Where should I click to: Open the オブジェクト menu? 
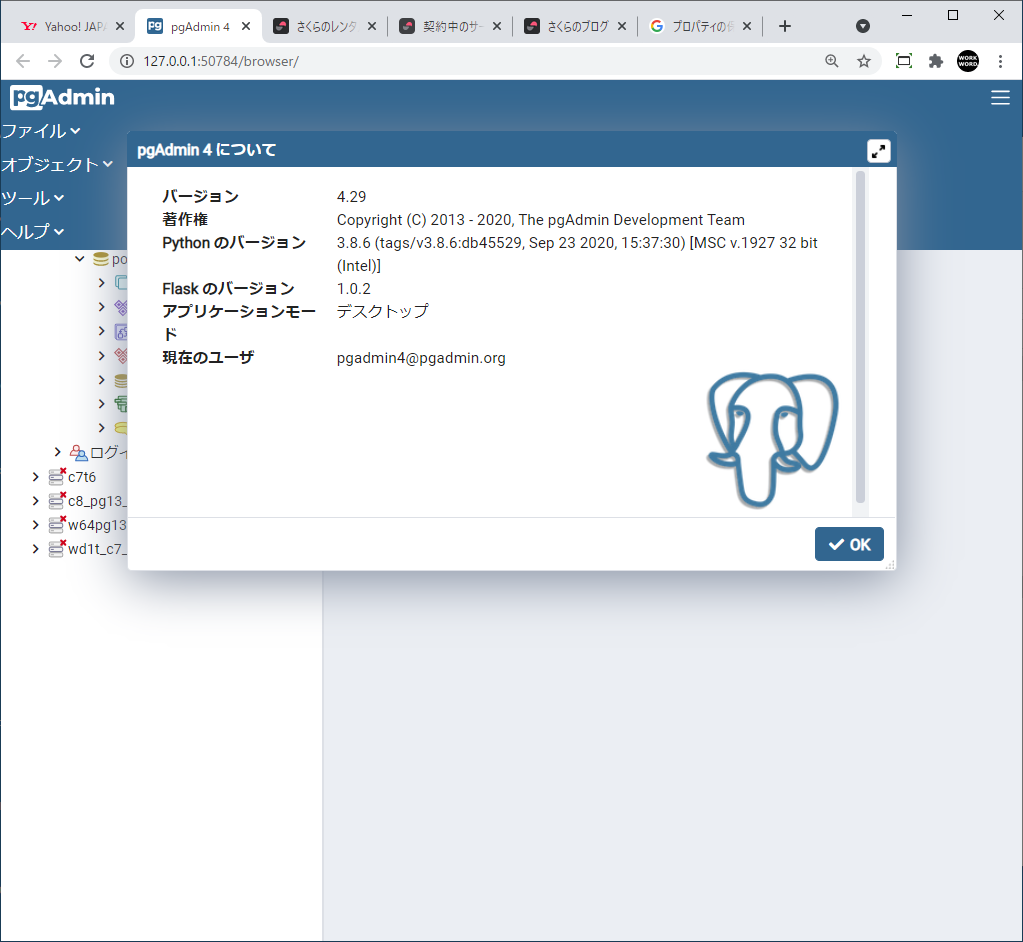click(x=57, y=164)
